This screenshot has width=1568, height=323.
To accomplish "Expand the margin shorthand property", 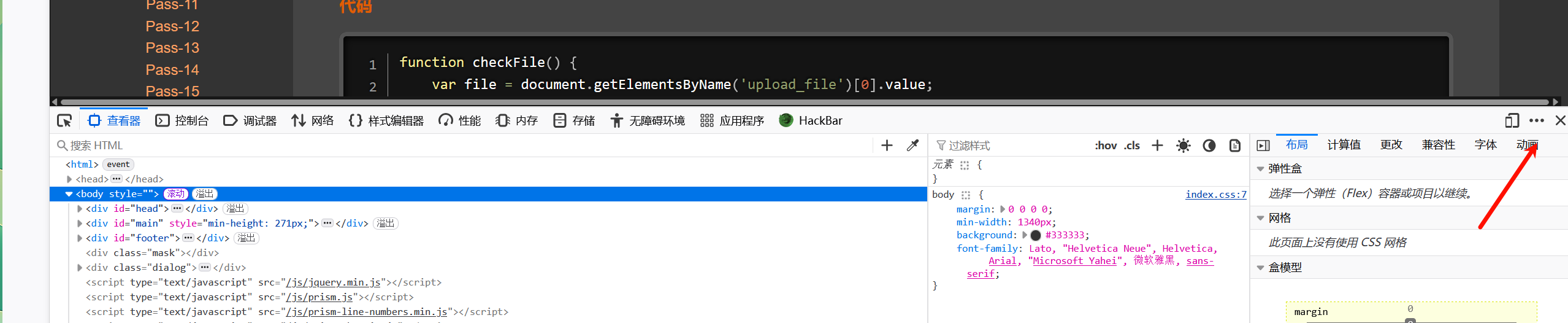I will click(x=1003, y=209).
